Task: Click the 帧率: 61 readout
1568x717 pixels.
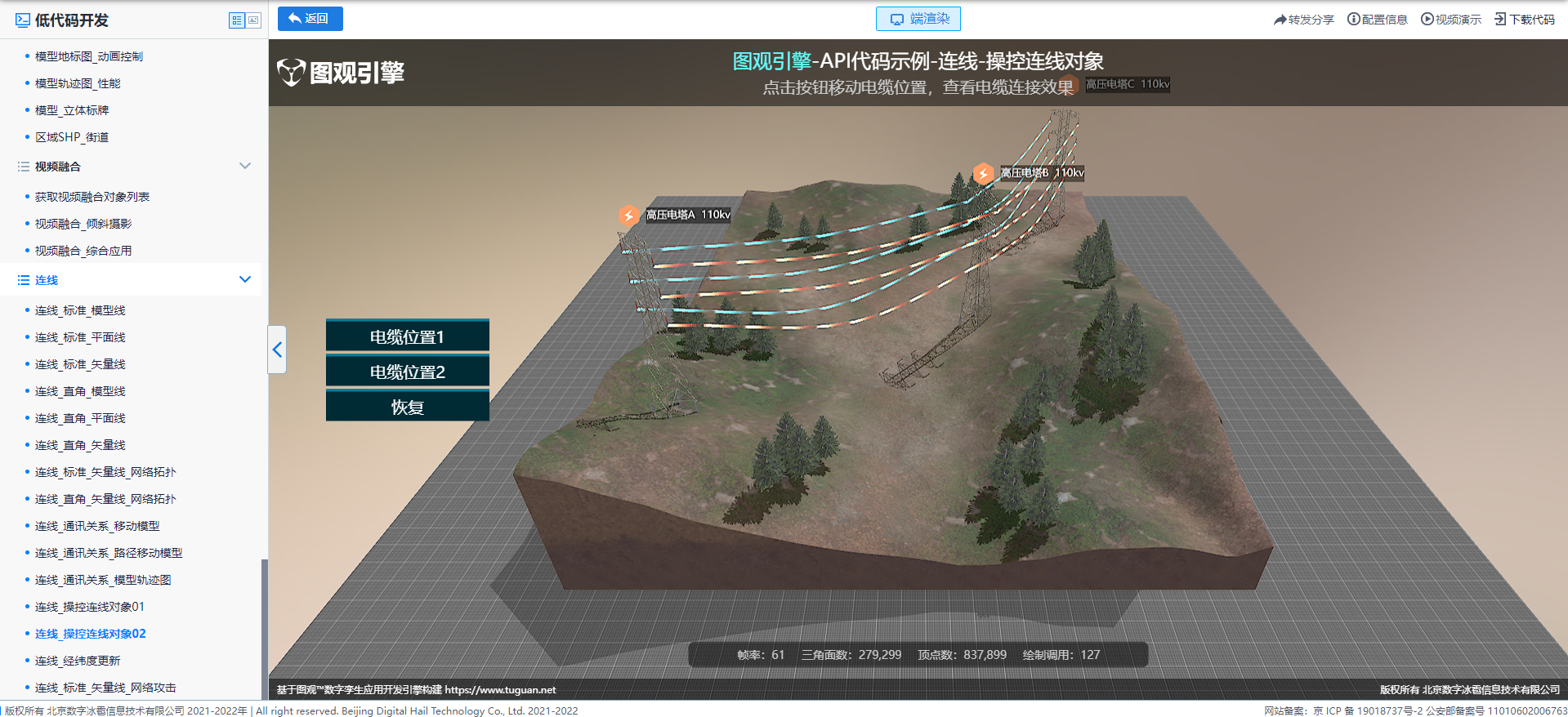Action: [761, 655]
